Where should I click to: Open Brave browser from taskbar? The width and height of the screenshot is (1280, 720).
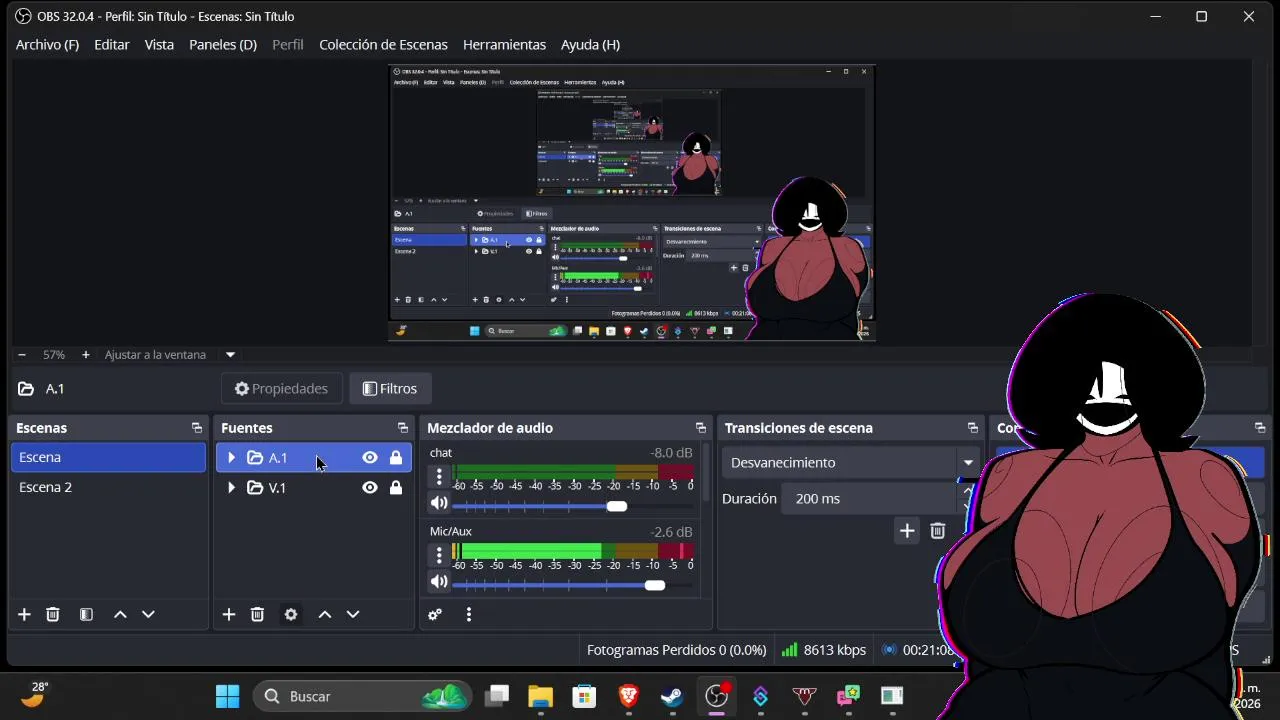point(628,696)
